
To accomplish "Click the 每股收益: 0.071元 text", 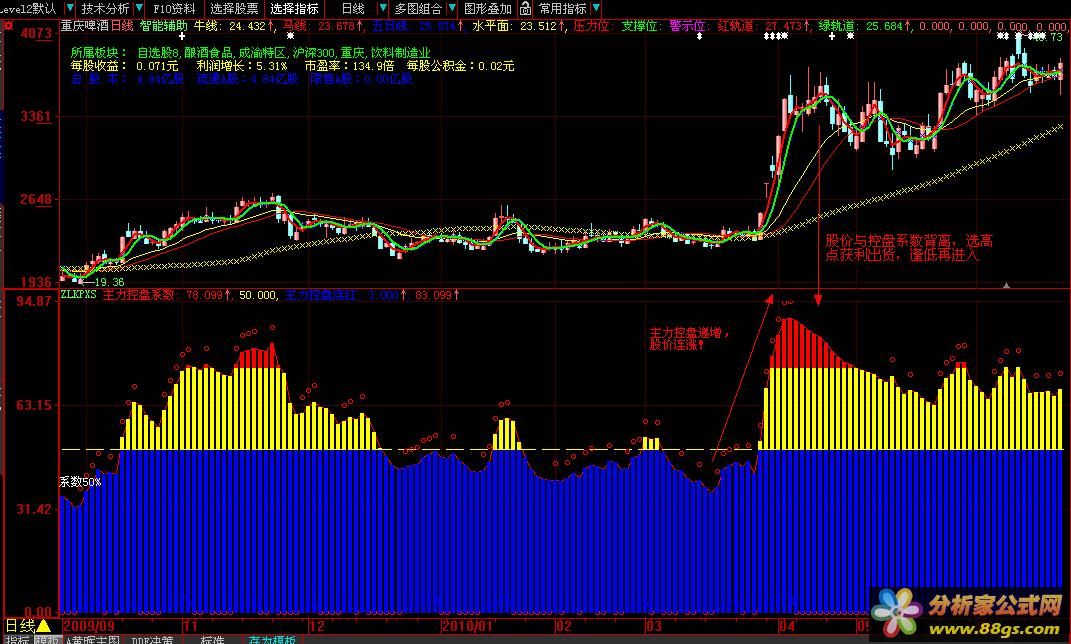I will [x=124, y=66].
